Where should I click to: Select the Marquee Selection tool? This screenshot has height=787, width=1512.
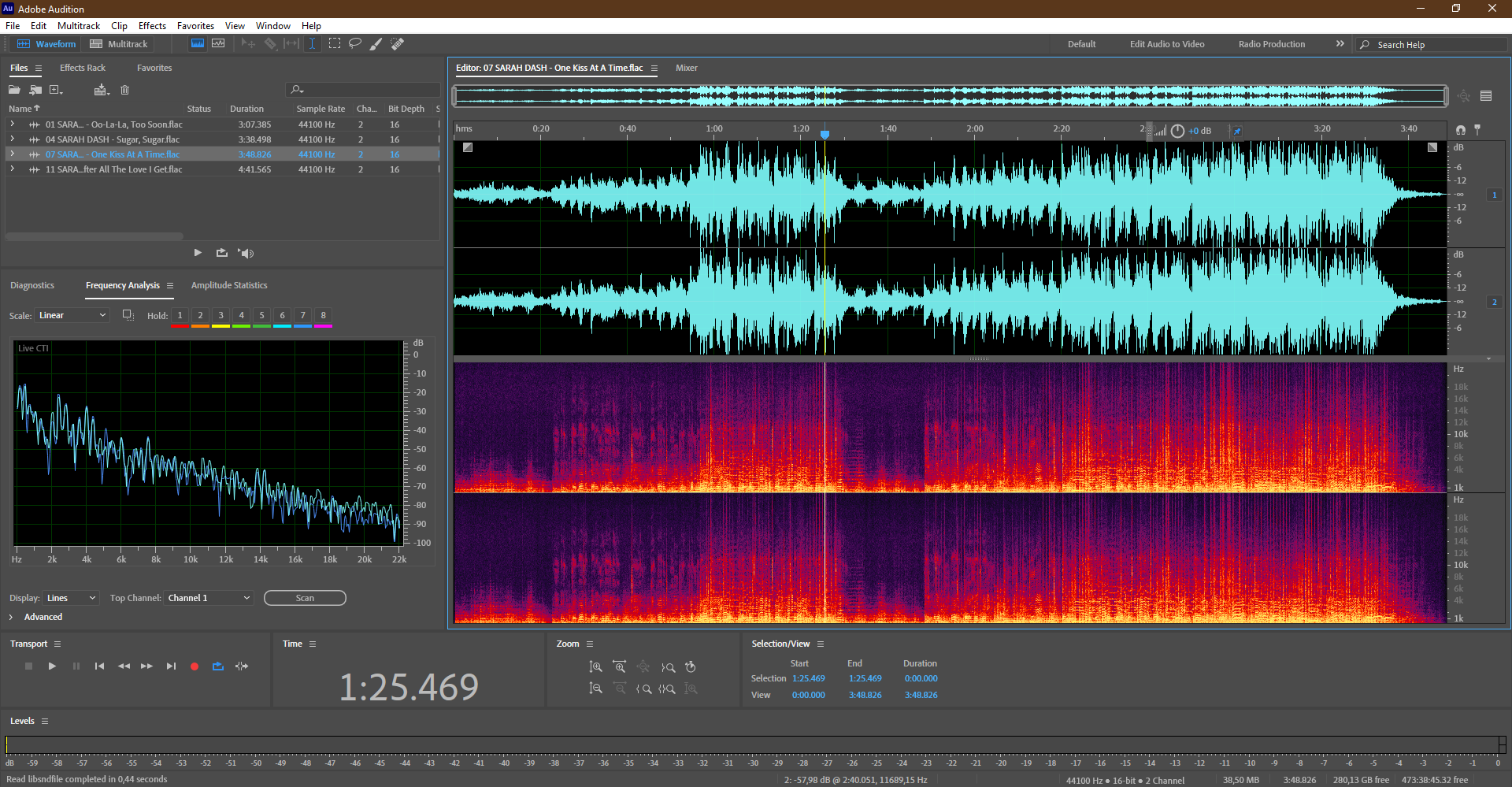pos(335,44)
